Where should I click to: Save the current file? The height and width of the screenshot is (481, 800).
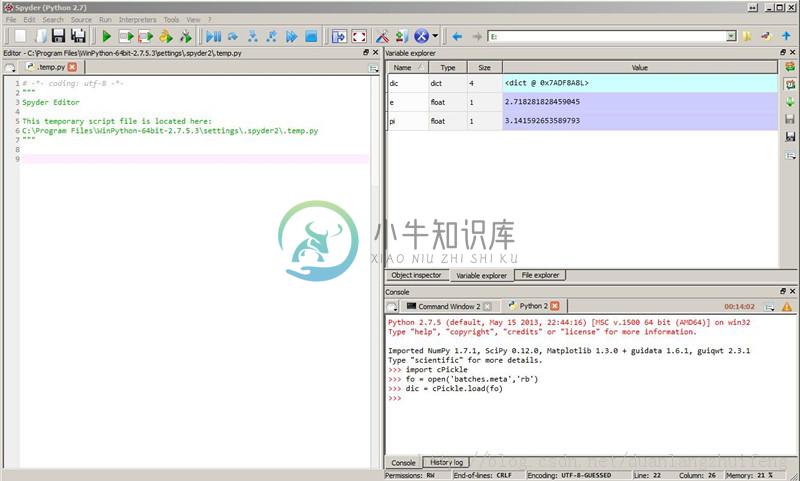59,36
